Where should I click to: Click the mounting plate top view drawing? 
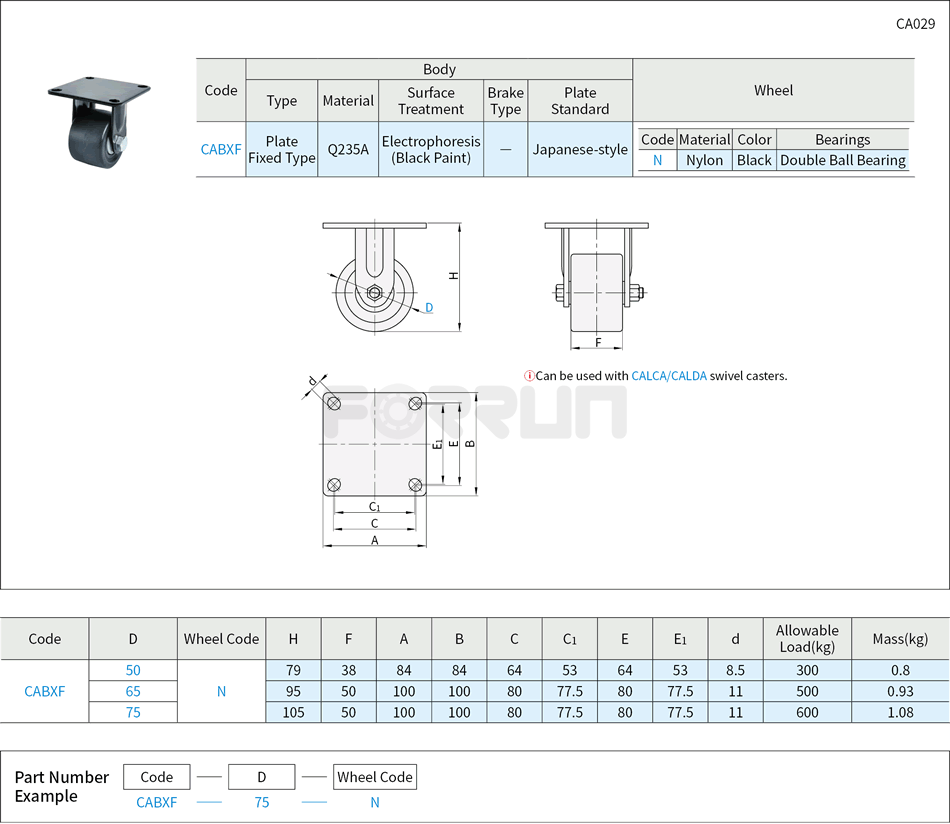tap(375, 445)
